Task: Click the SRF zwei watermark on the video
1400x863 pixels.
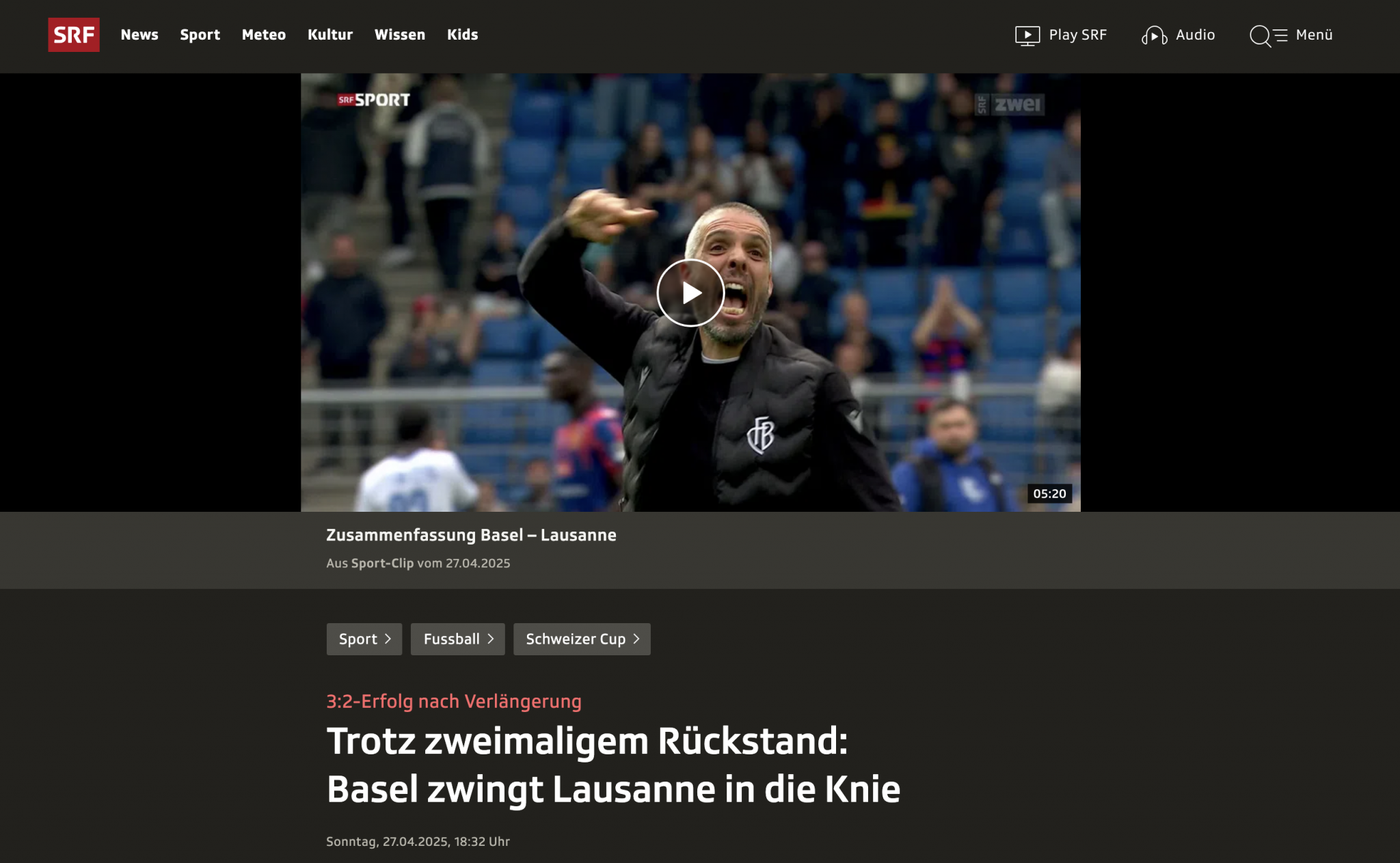Action: point(1009,105)
